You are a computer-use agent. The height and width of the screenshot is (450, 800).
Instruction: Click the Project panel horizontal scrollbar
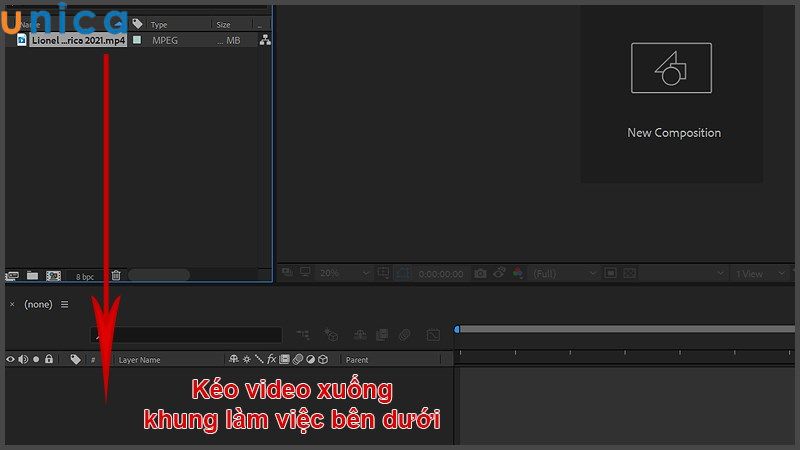click(159, 275)
